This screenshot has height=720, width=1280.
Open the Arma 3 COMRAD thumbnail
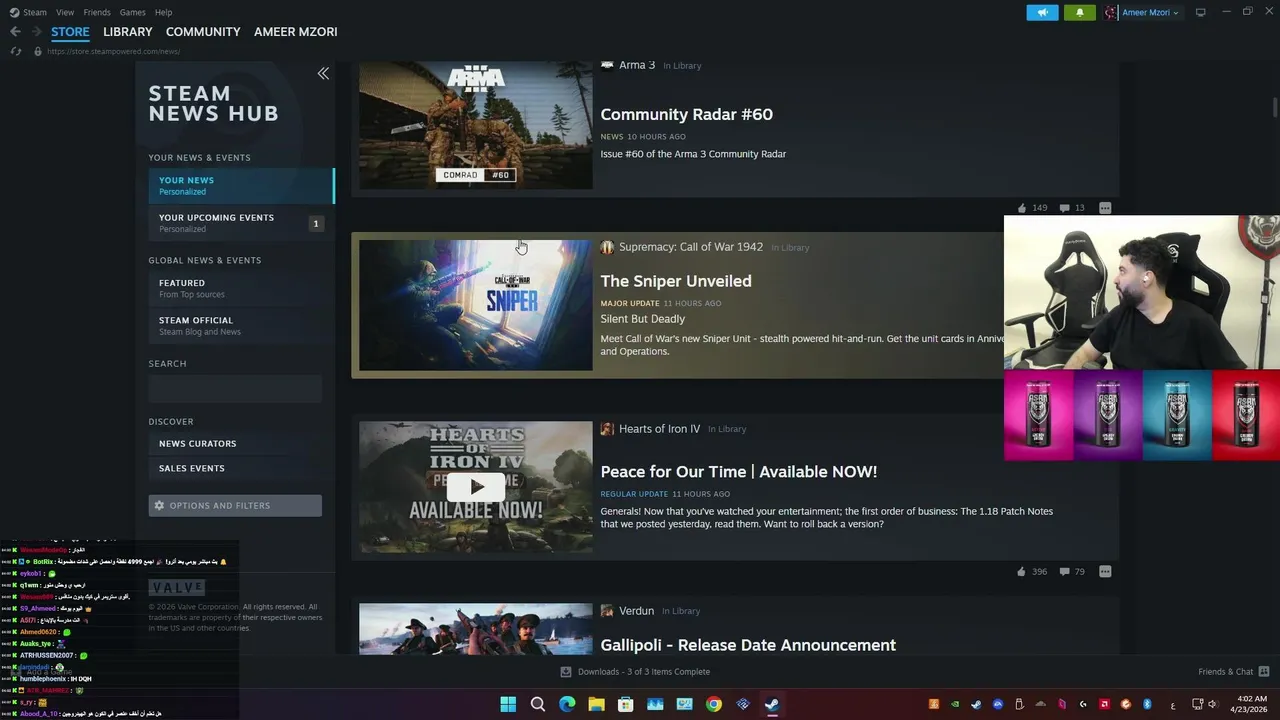tap(476, 125)
